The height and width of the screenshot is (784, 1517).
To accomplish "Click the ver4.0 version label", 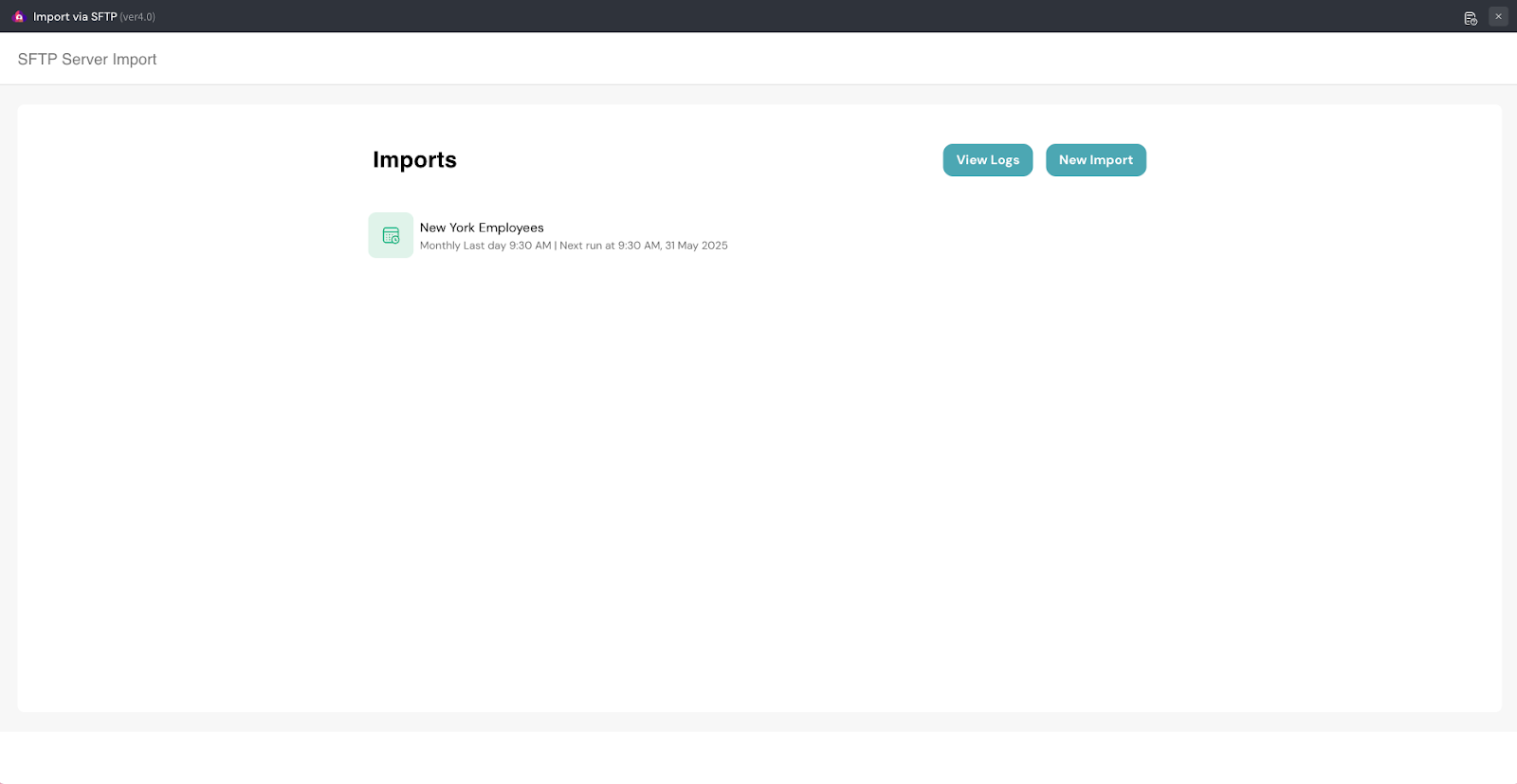I will pos(137,17).
